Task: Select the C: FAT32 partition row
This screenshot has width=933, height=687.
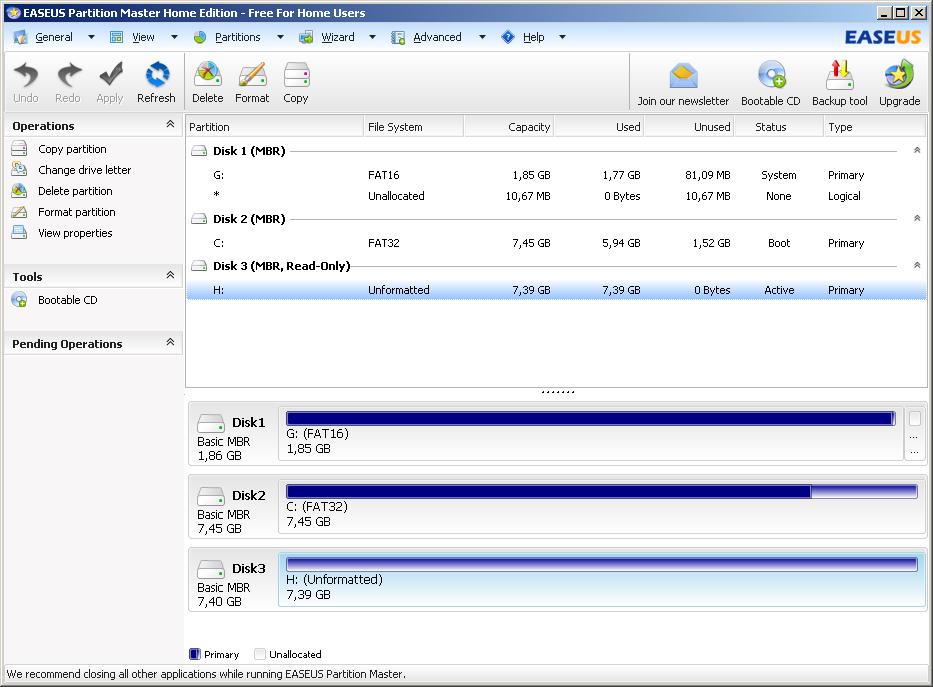Action: coord(556,243)
